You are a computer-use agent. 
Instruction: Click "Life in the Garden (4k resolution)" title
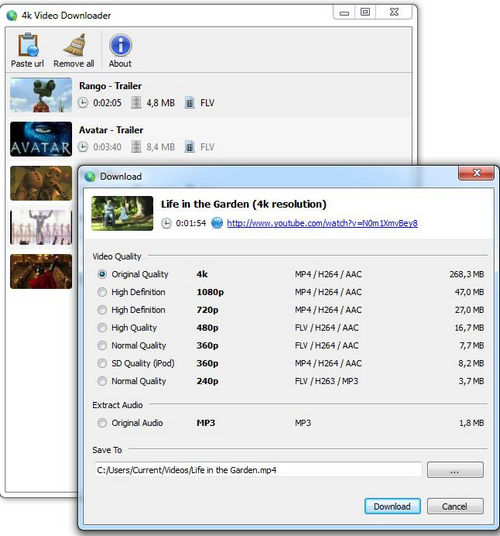click(244, 204)
